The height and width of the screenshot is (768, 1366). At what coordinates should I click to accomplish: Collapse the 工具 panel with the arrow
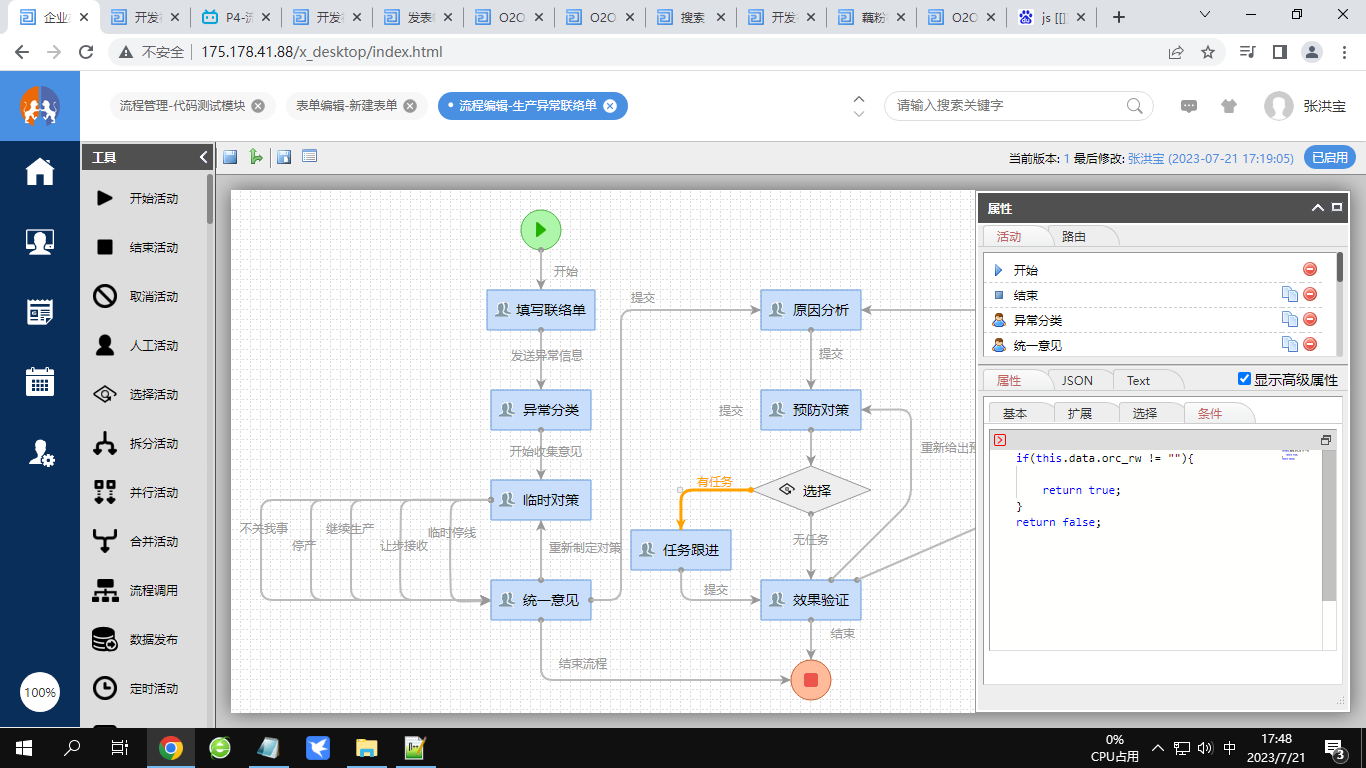[x=203, y=157]
